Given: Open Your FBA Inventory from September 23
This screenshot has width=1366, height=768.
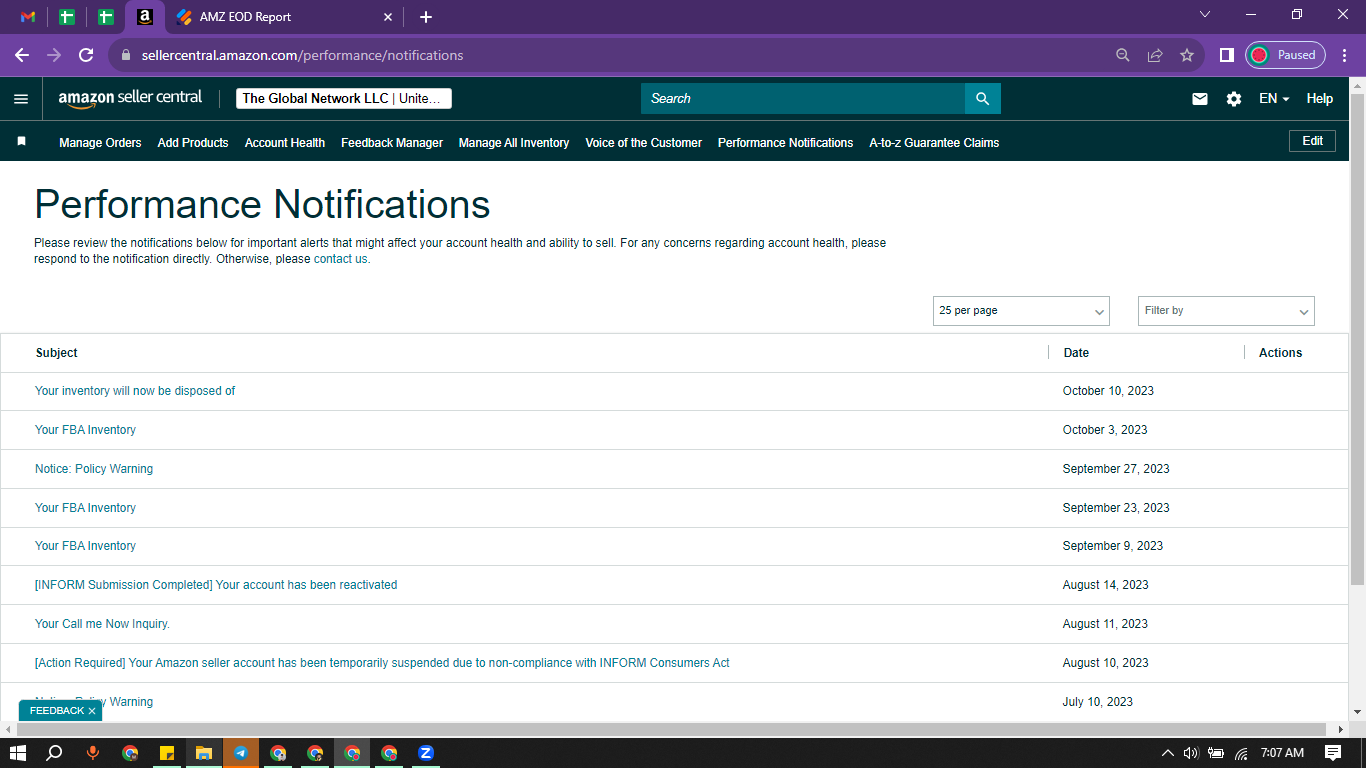Looking at the screenshot, I should click(x=85, y=508).
